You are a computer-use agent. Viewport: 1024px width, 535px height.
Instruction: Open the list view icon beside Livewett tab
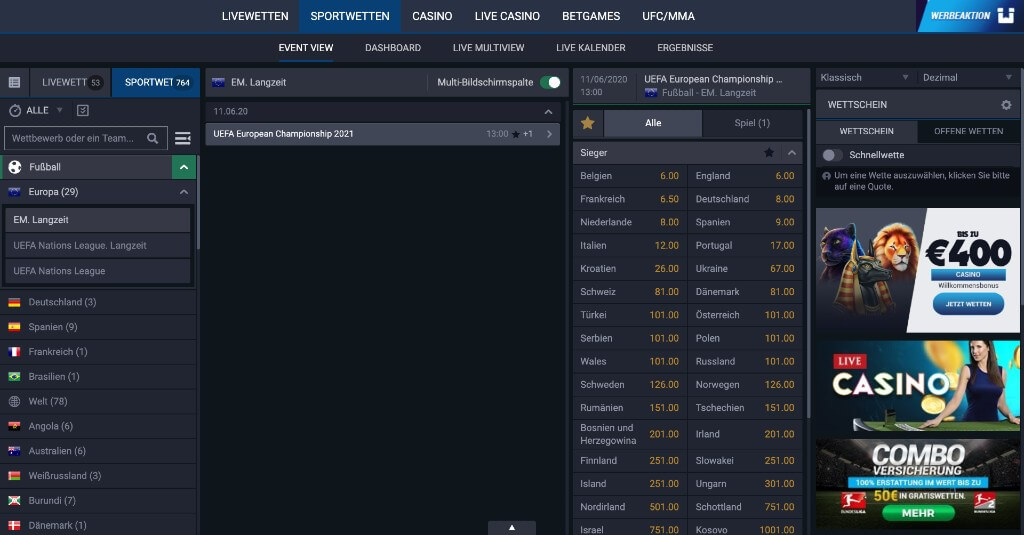pos(14,82)
